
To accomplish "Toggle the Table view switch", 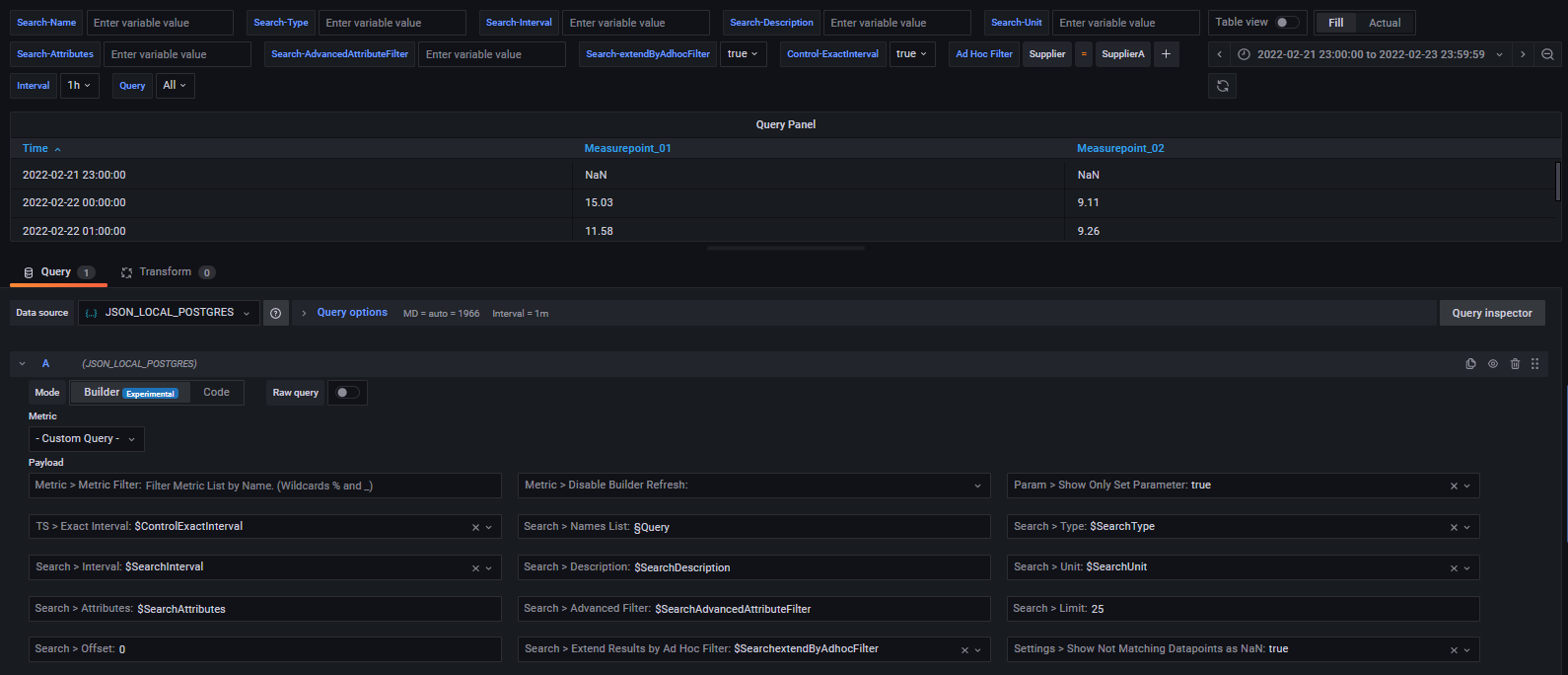I will coord(1286,22).
